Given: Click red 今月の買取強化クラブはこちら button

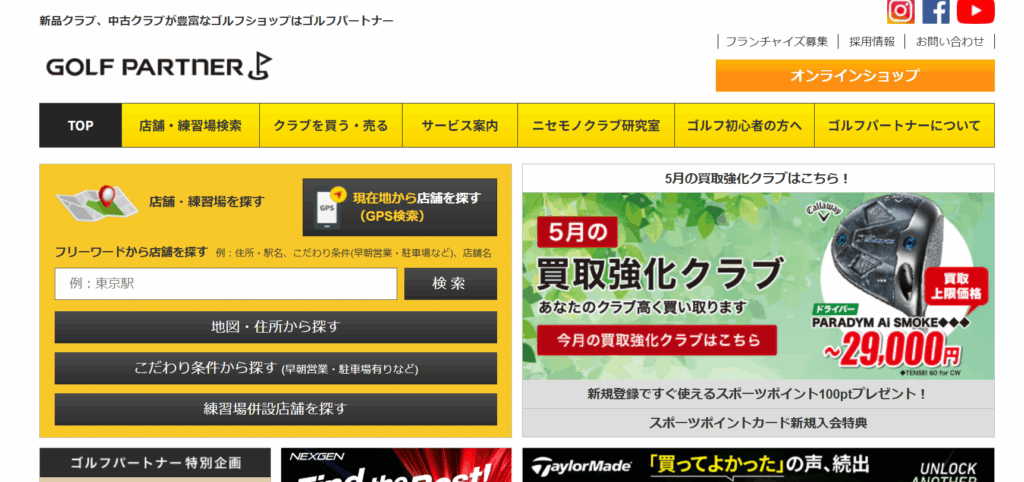Looking at the screenshot, I should click(657, 340).
